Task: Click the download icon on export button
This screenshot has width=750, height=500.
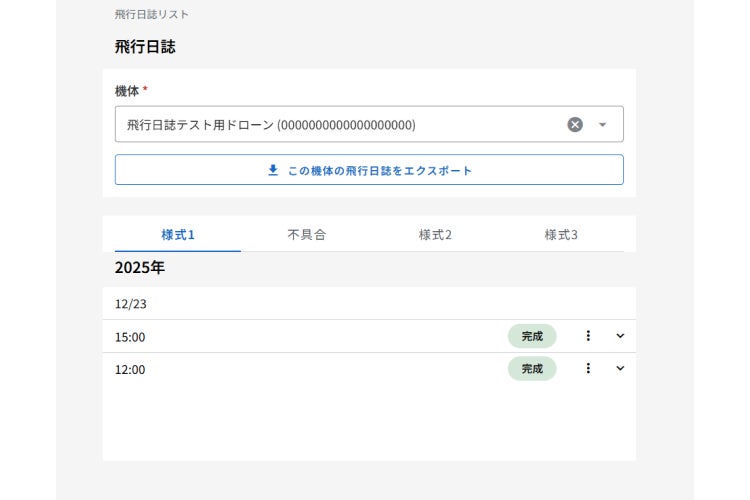Action: pyautogui.click(x=273, y=170)
